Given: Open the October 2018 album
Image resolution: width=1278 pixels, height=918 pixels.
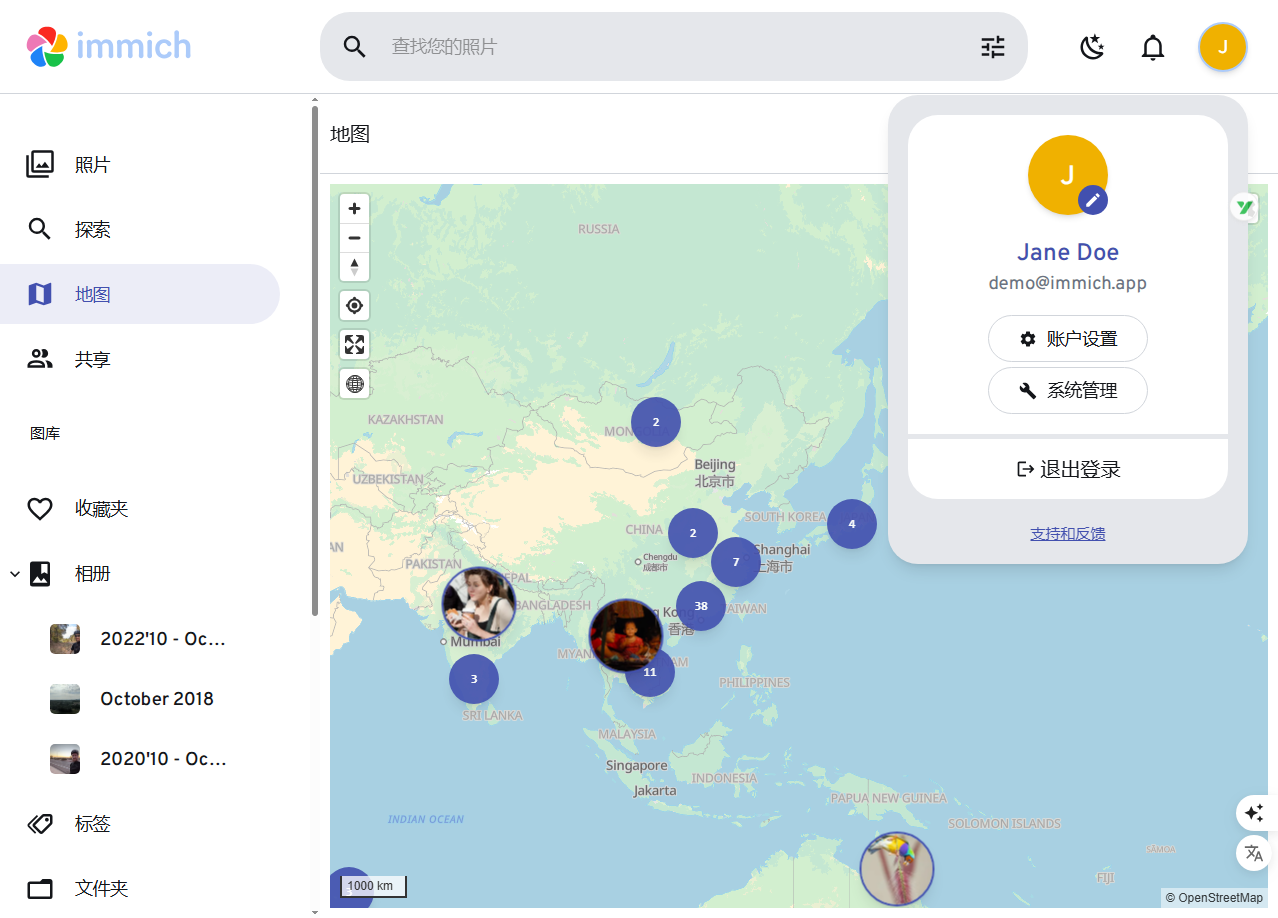Looking at the screenshot, I should [156, 699].
